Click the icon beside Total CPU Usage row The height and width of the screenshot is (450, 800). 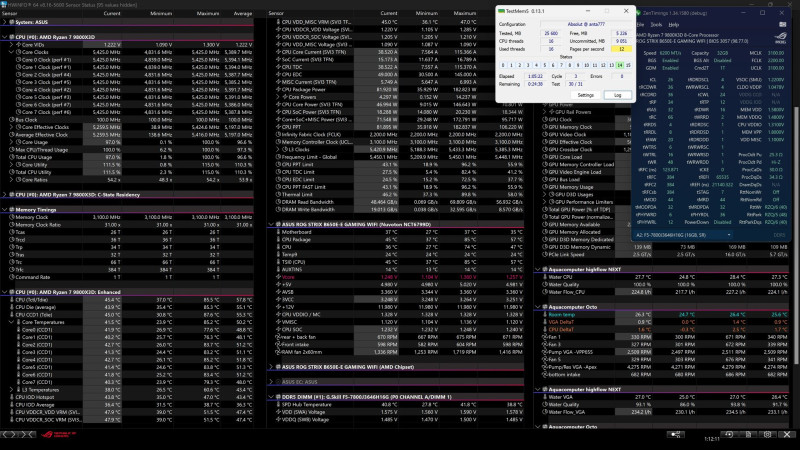tap(11, 157)
